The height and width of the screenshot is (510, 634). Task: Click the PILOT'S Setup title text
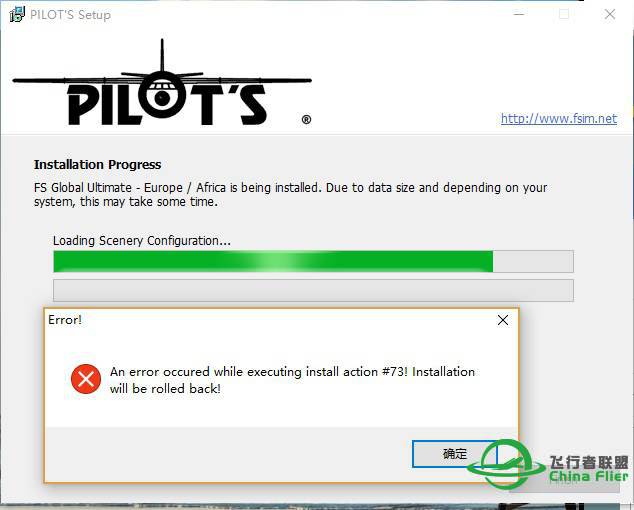tap(70, 15)
